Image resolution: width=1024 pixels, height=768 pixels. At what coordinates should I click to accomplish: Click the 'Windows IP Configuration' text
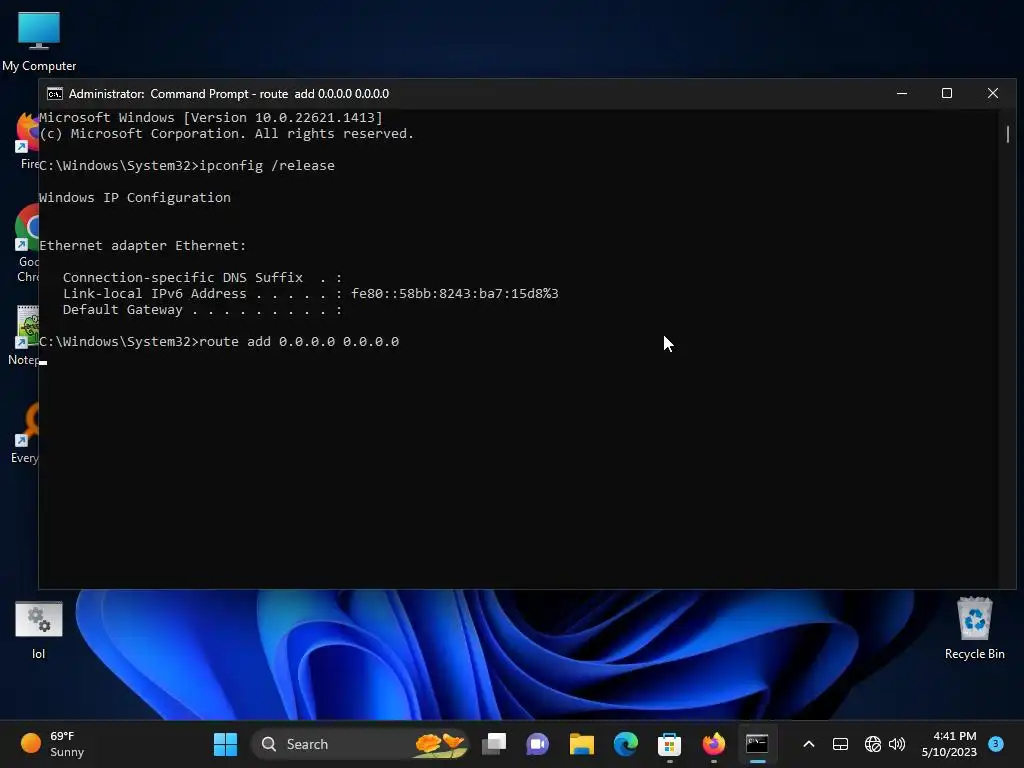(135, 198)
